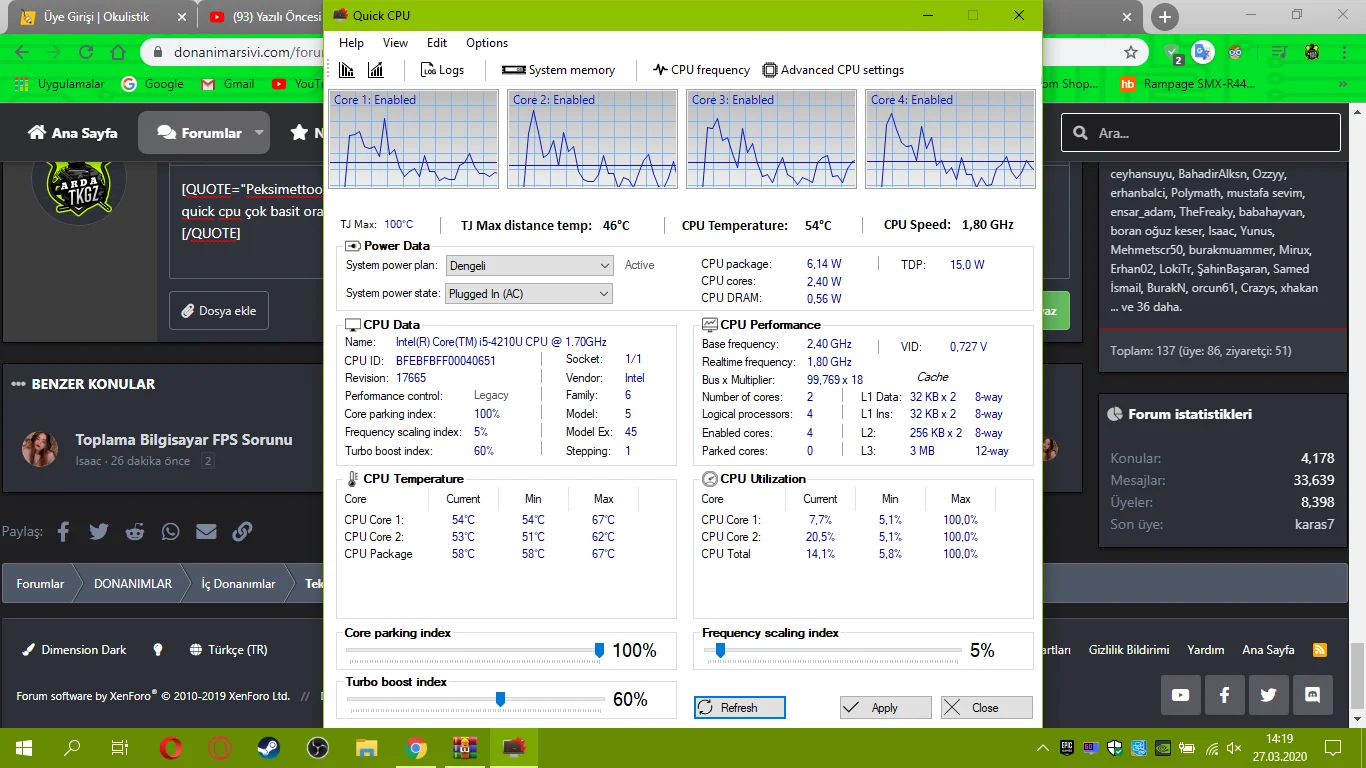
Task: Click the Quick CPU taskbar icon
Action: 514,747
